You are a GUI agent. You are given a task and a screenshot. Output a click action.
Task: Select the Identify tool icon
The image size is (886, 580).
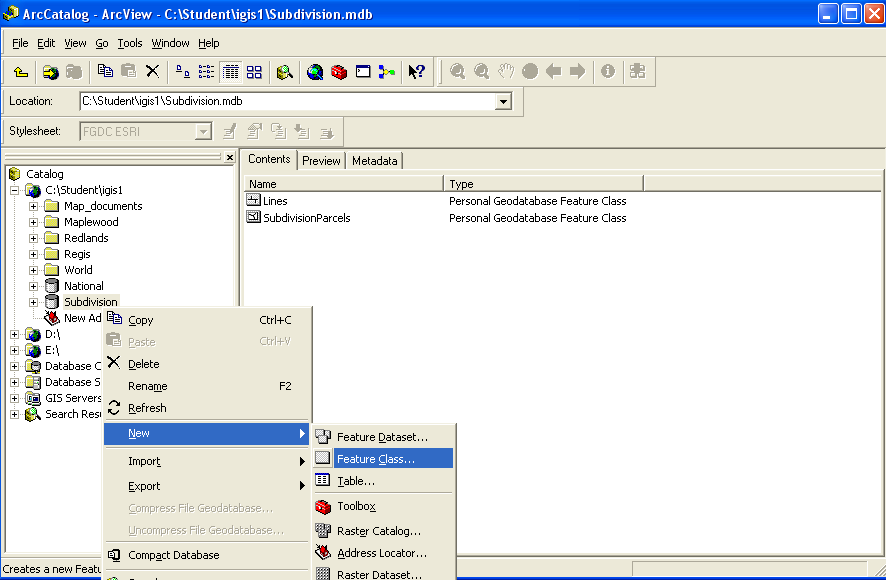608,71
